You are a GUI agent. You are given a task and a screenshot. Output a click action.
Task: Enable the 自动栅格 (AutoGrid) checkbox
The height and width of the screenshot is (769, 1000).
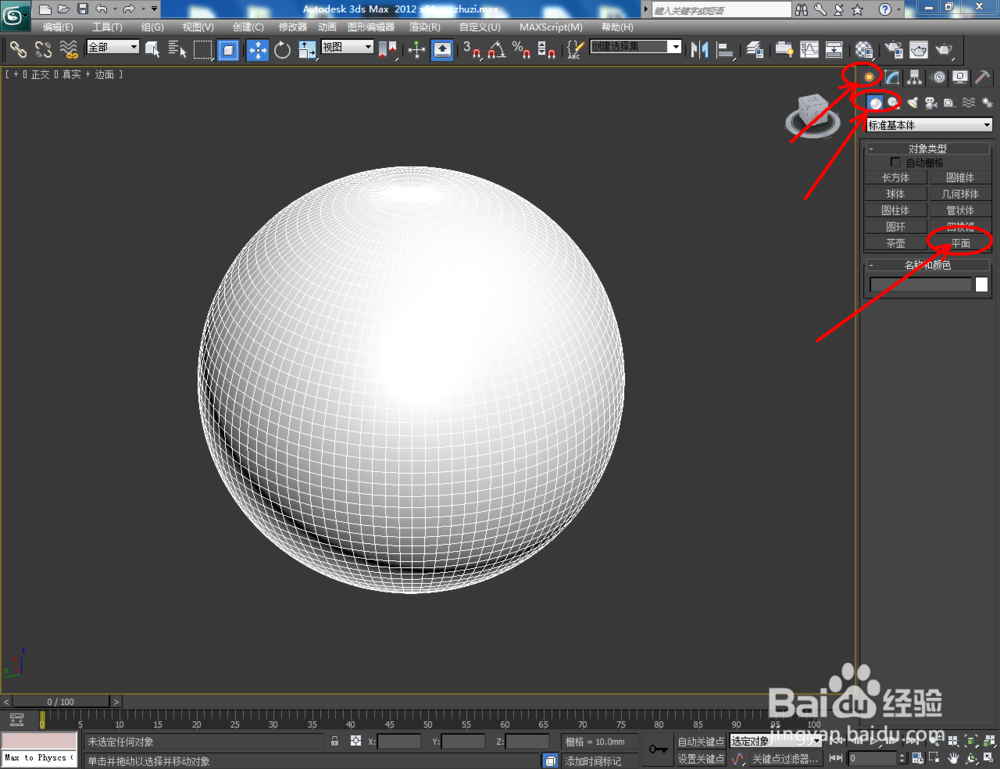897,161
